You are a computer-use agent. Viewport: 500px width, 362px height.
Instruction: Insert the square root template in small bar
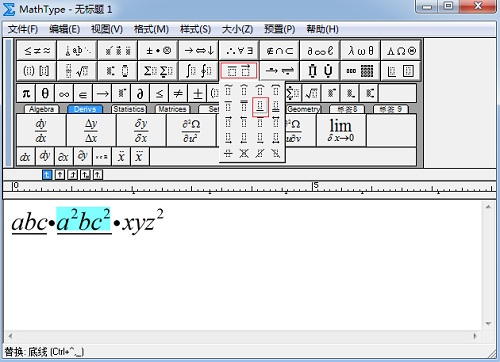pyautogui.click(x=312, y=94)
